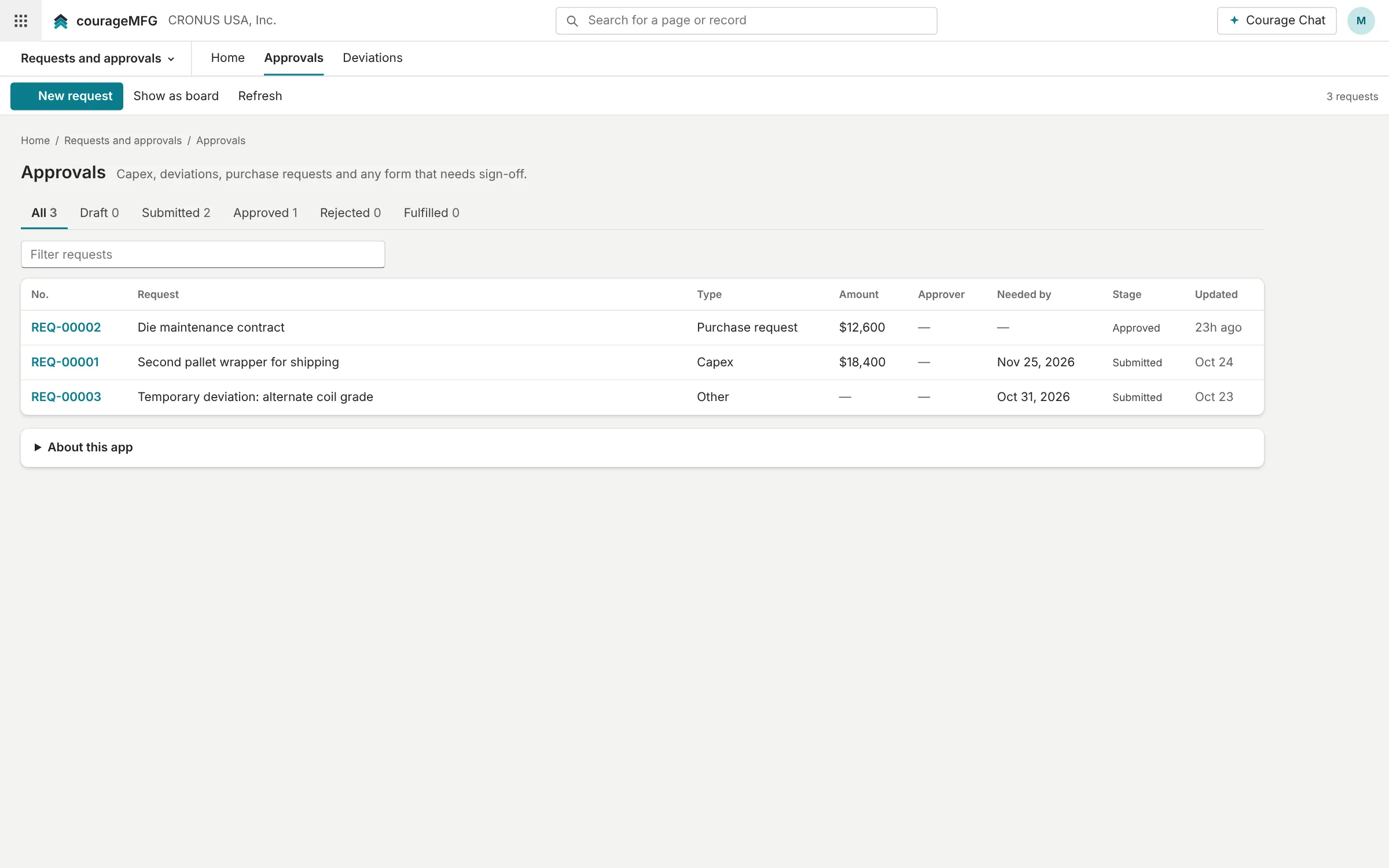
Task: Open the Courage Chat sparkle icon
Action: (x=1234, y=20)
